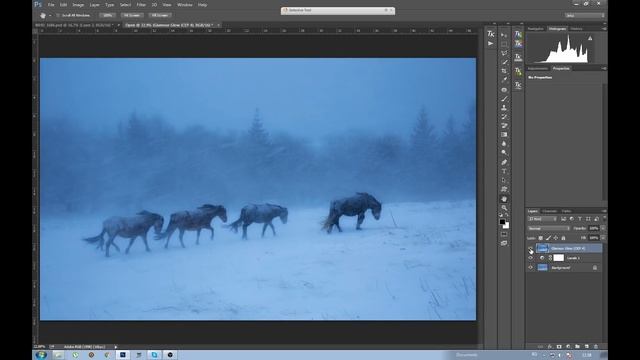Open Hand tool preset picker arrow
The image size is (640, 360).
(x=50, y=16)
